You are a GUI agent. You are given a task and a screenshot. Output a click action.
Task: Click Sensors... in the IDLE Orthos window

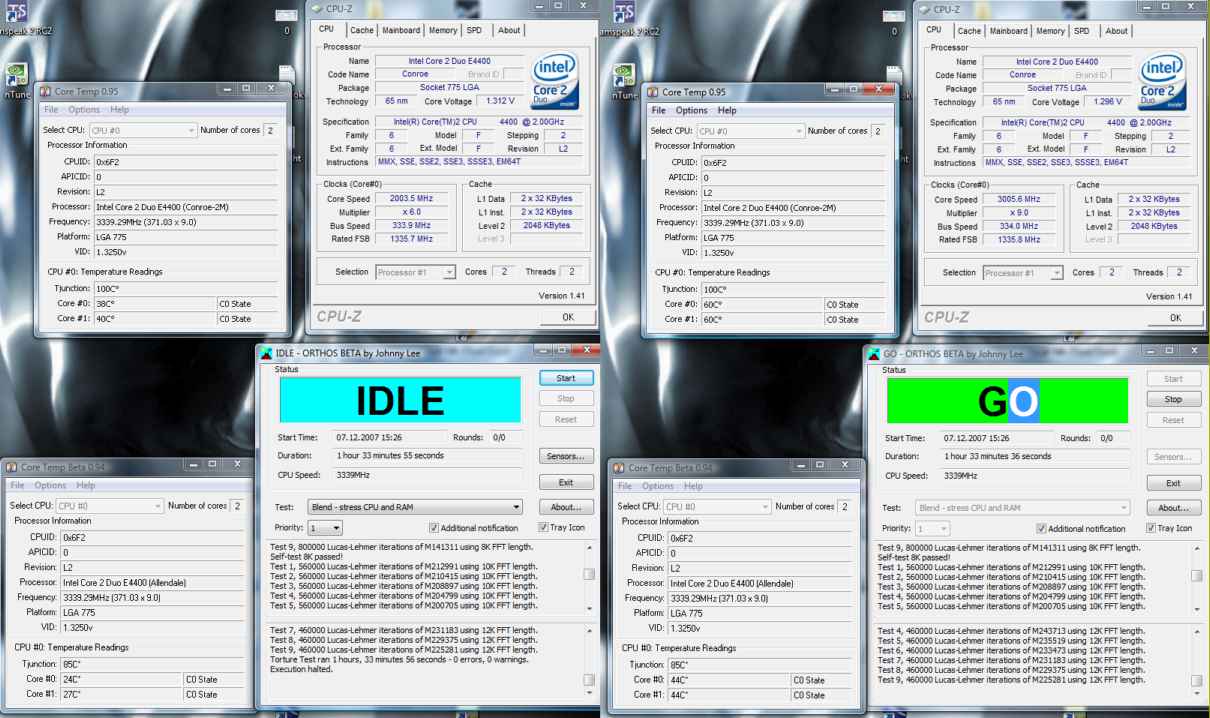click(566, 456)
